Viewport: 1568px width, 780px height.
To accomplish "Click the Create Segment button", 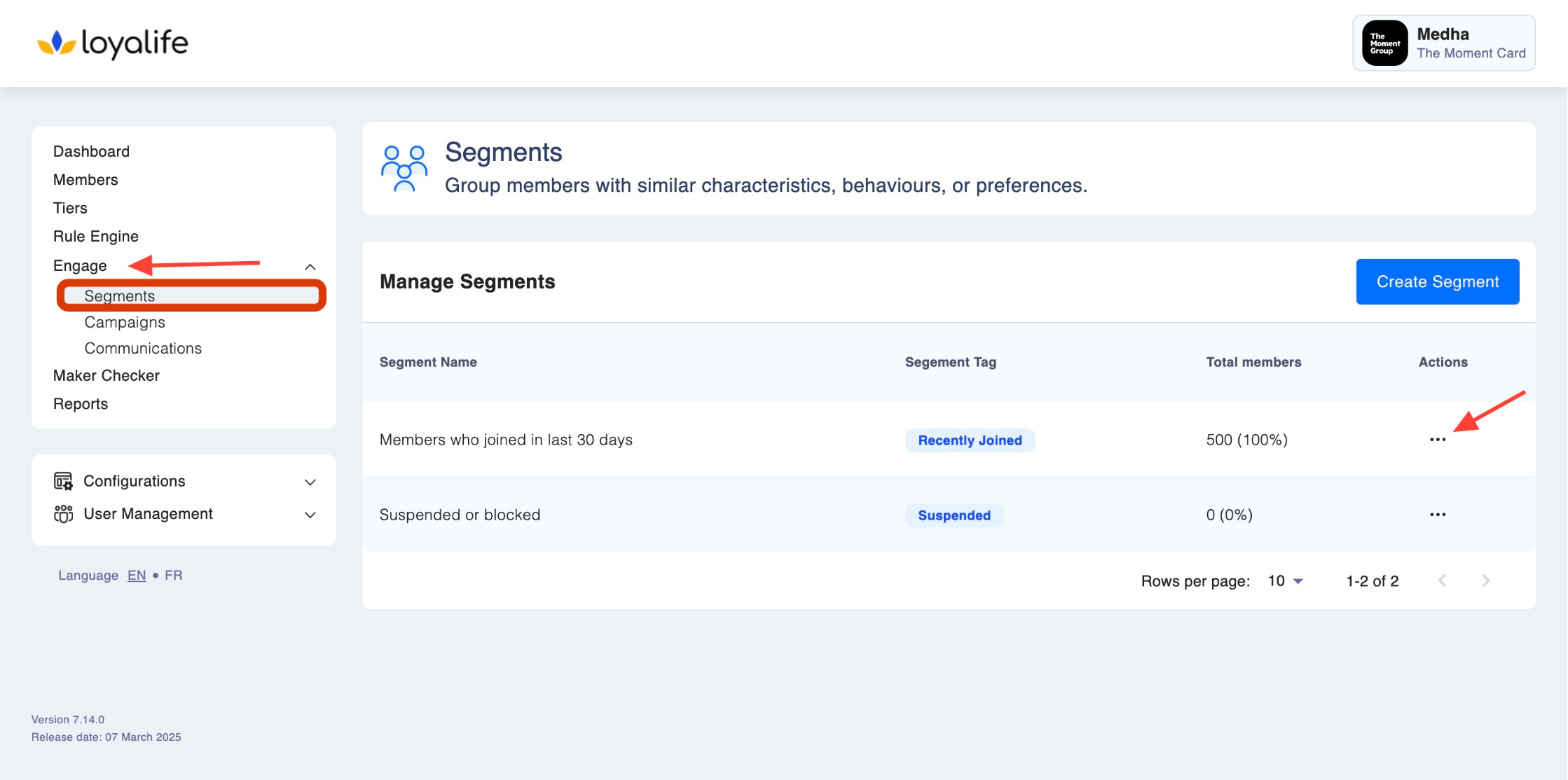I will 1437,281.
